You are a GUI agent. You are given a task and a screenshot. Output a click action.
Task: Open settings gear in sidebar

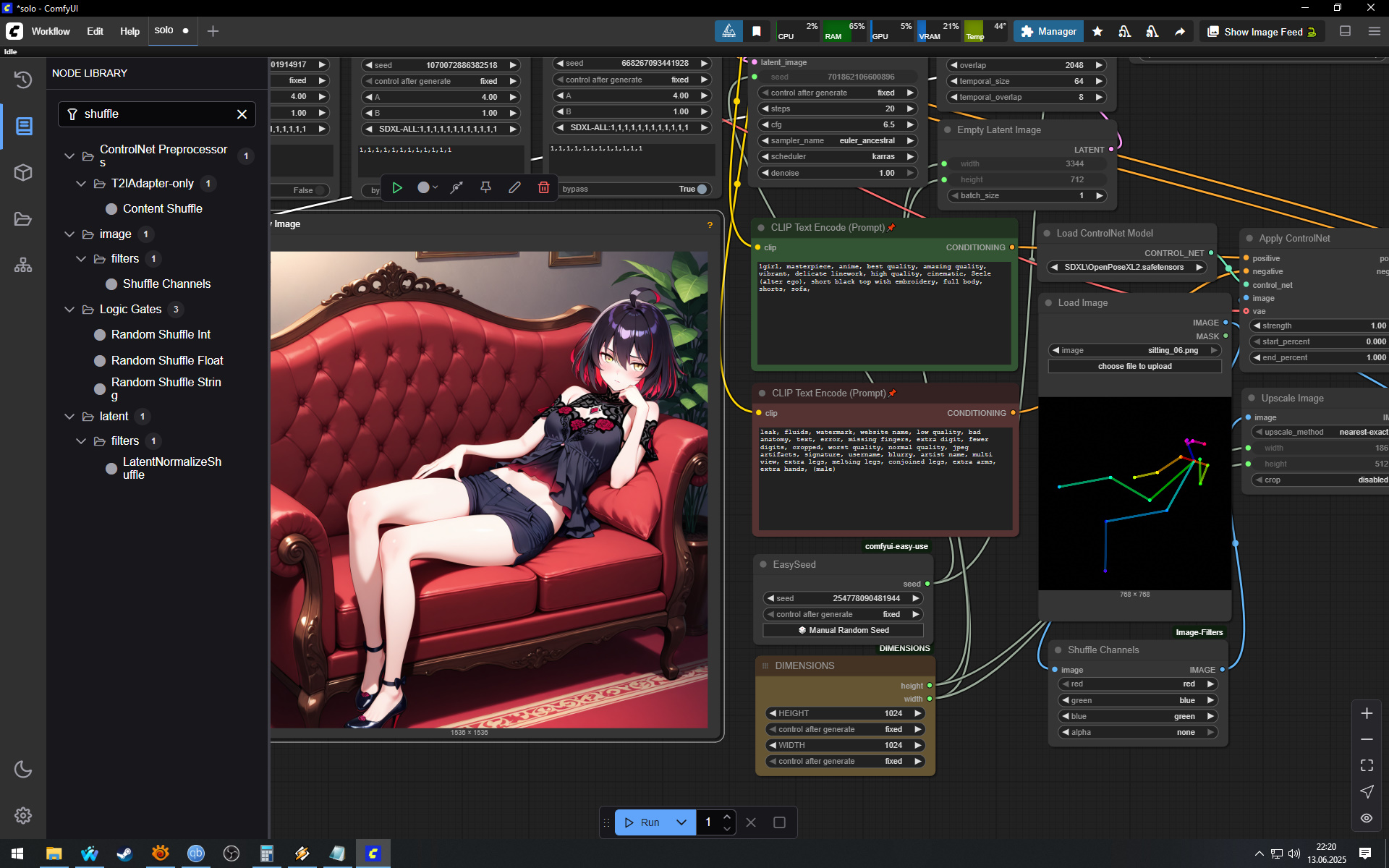(x=23, y=815)
